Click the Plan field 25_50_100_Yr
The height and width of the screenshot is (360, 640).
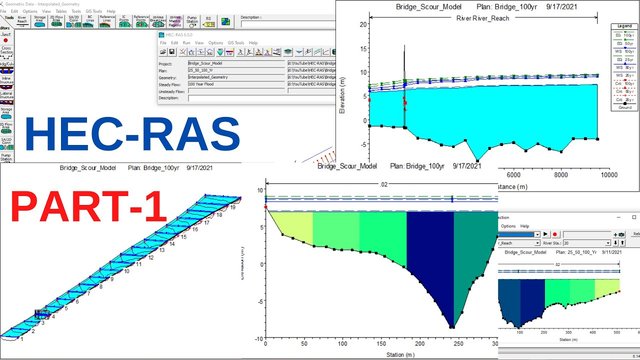(x=236, y=71)
